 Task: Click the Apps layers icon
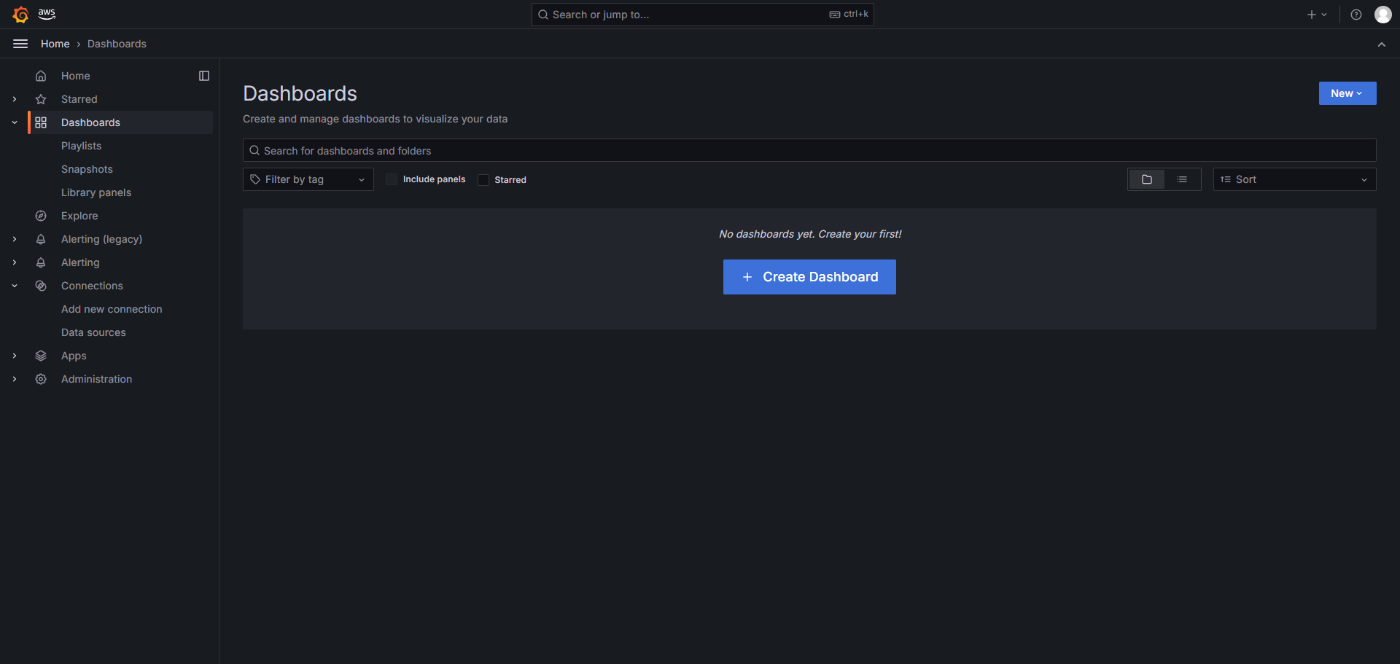pos(41,356)
